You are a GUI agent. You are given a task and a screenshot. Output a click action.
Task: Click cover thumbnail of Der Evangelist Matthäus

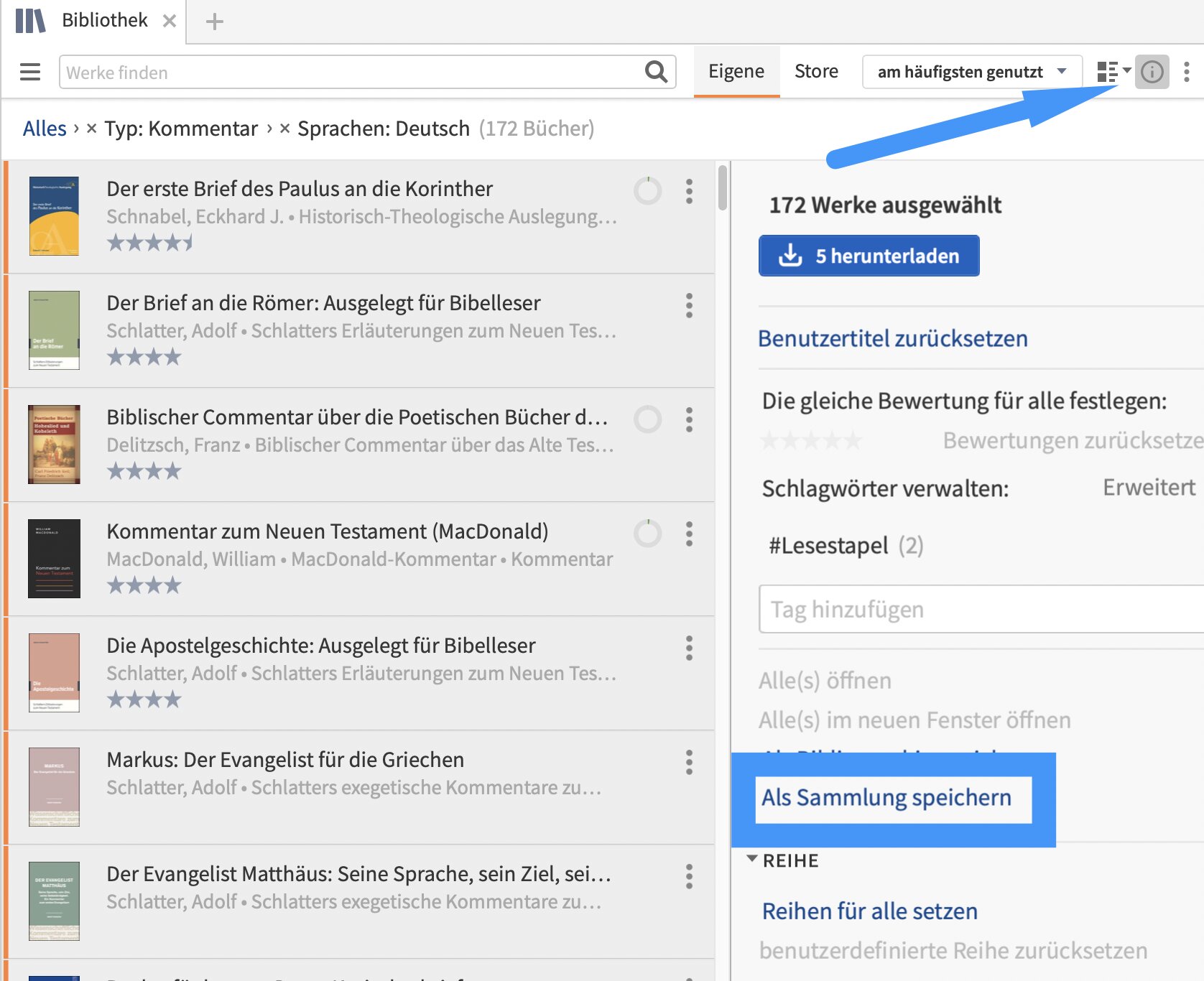coord(54,901)
